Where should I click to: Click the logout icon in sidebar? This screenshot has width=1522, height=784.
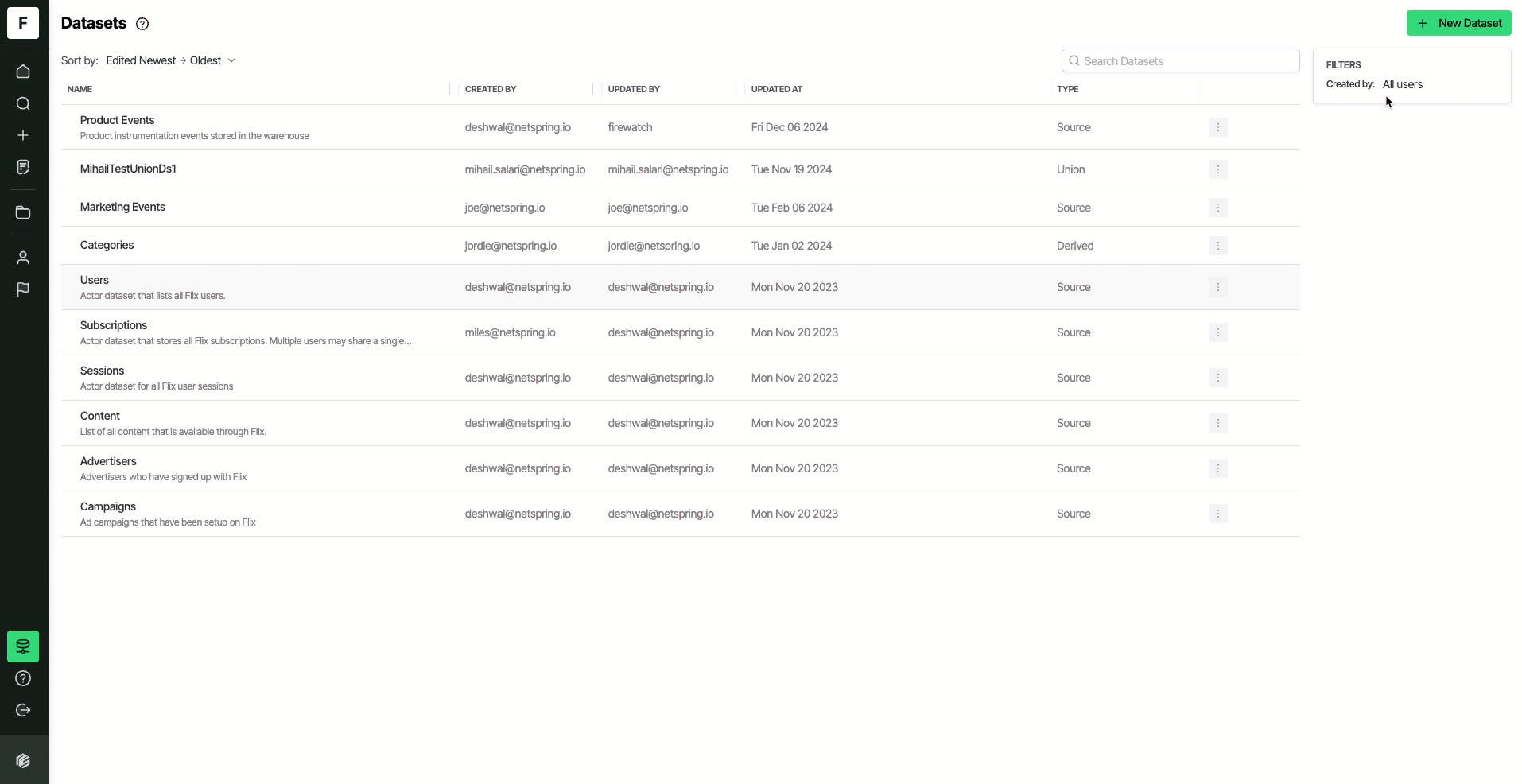click(23, 710)
